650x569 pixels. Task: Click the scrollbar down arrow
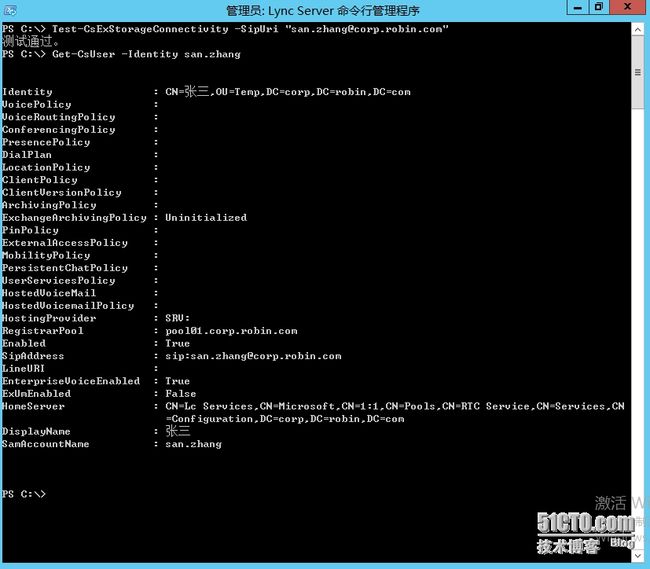638,555
